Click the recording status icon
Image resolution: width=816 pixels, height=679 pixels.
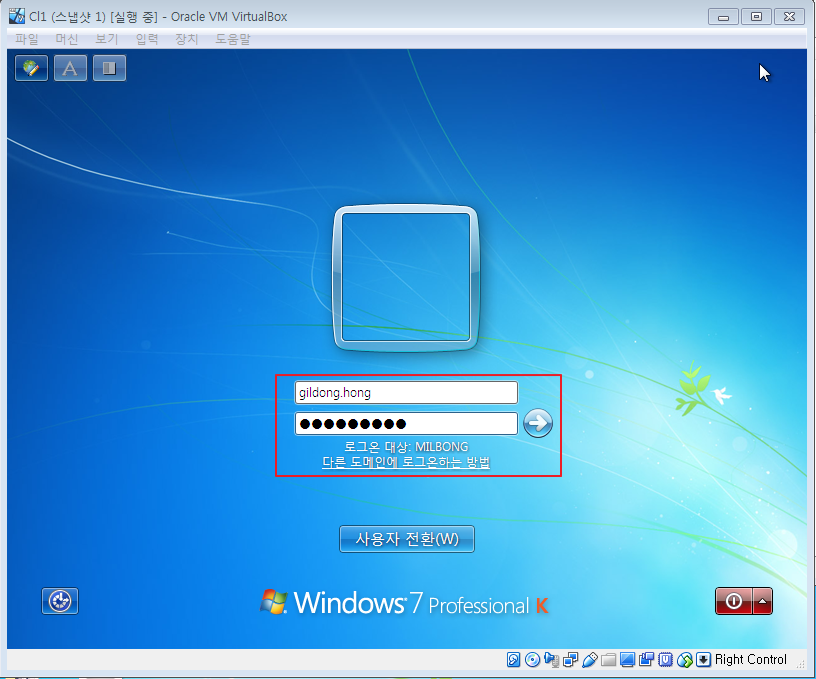click(646, 660)
